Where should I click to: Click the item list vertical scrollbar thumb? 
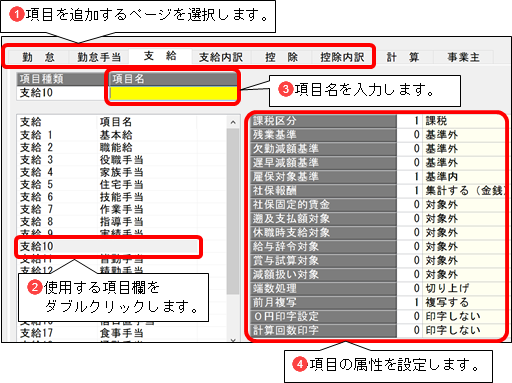[x=233, y=211]
